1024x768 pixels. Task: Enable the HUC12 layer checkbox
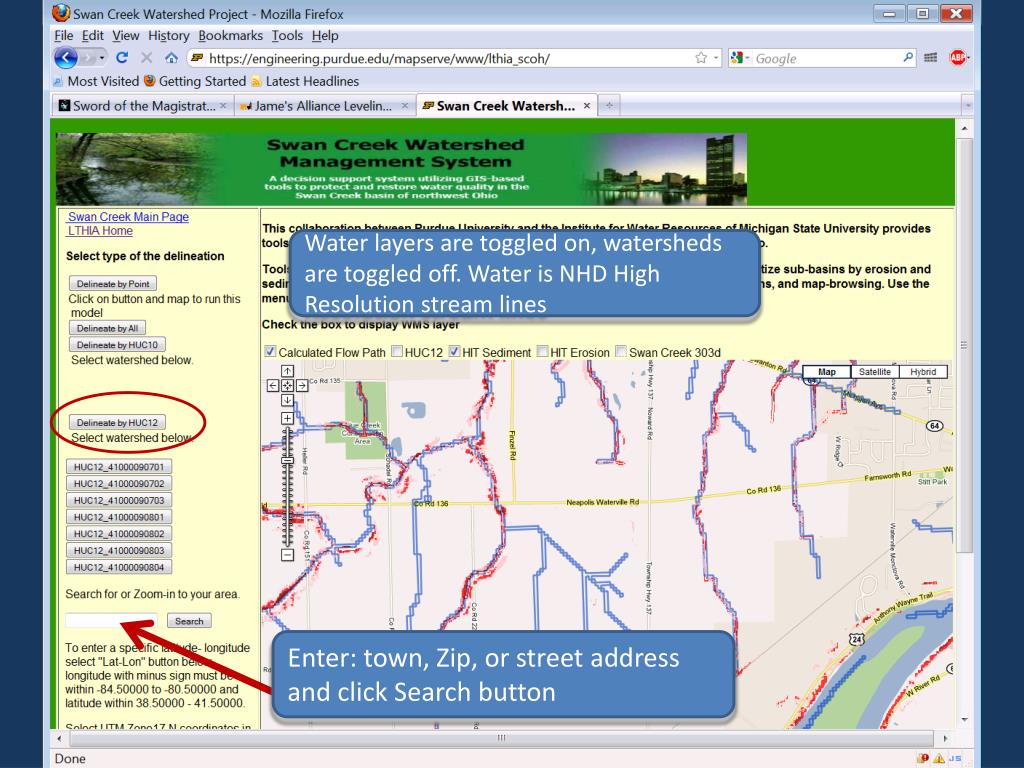396,351
